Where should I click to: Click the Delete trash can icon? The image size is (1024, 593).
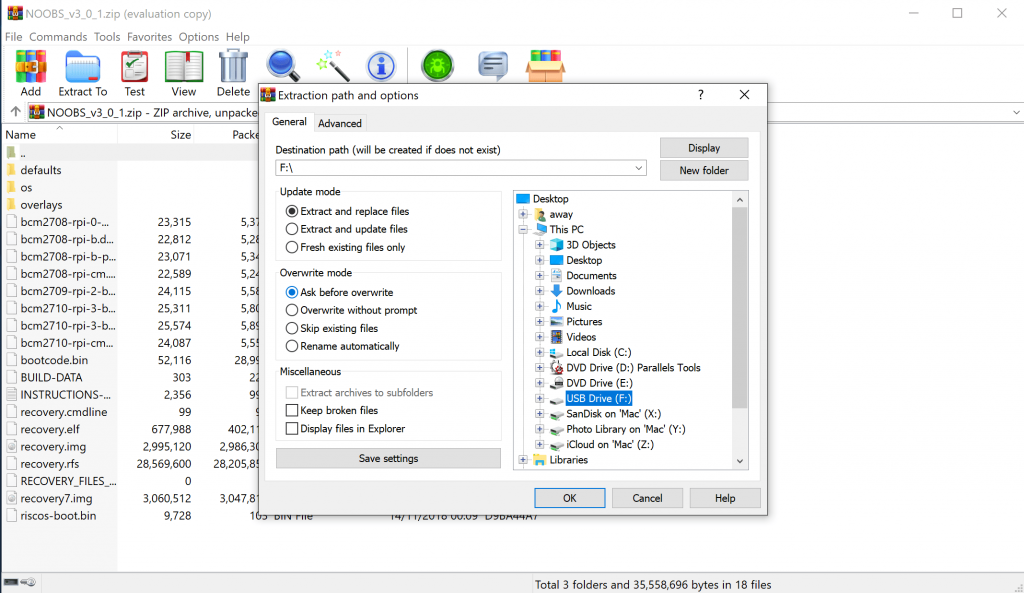[233, 68]
